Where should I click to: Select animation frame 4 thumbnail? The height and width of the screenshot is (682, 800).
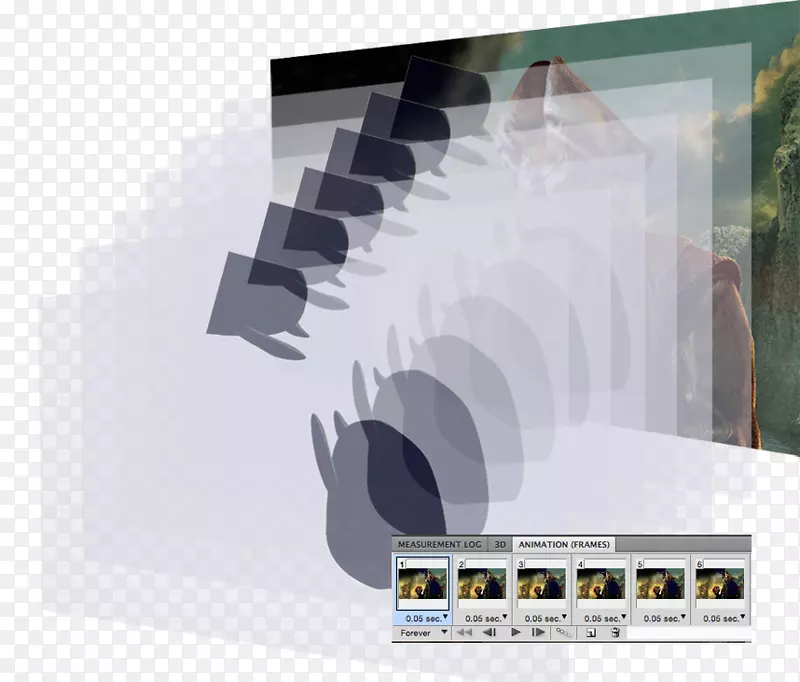pos(601,584)
